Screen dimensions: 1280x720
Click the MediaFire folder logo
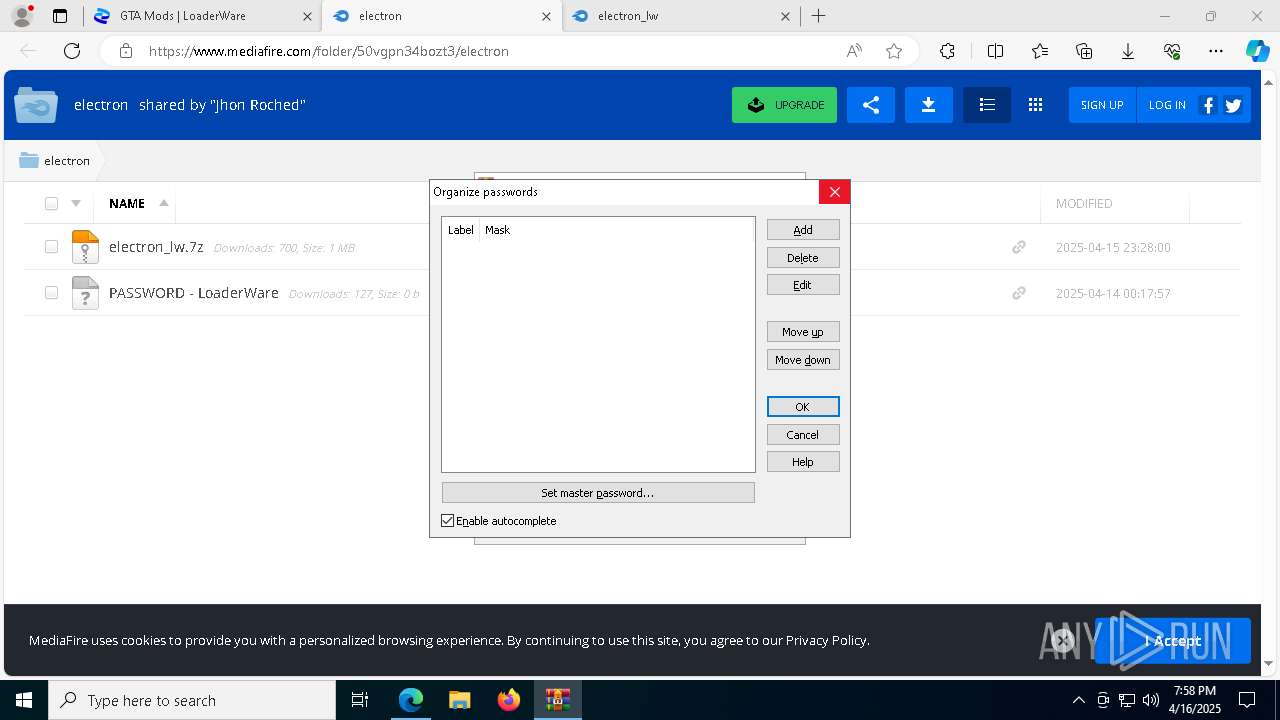pyautogui.click(x=36, y=105)
